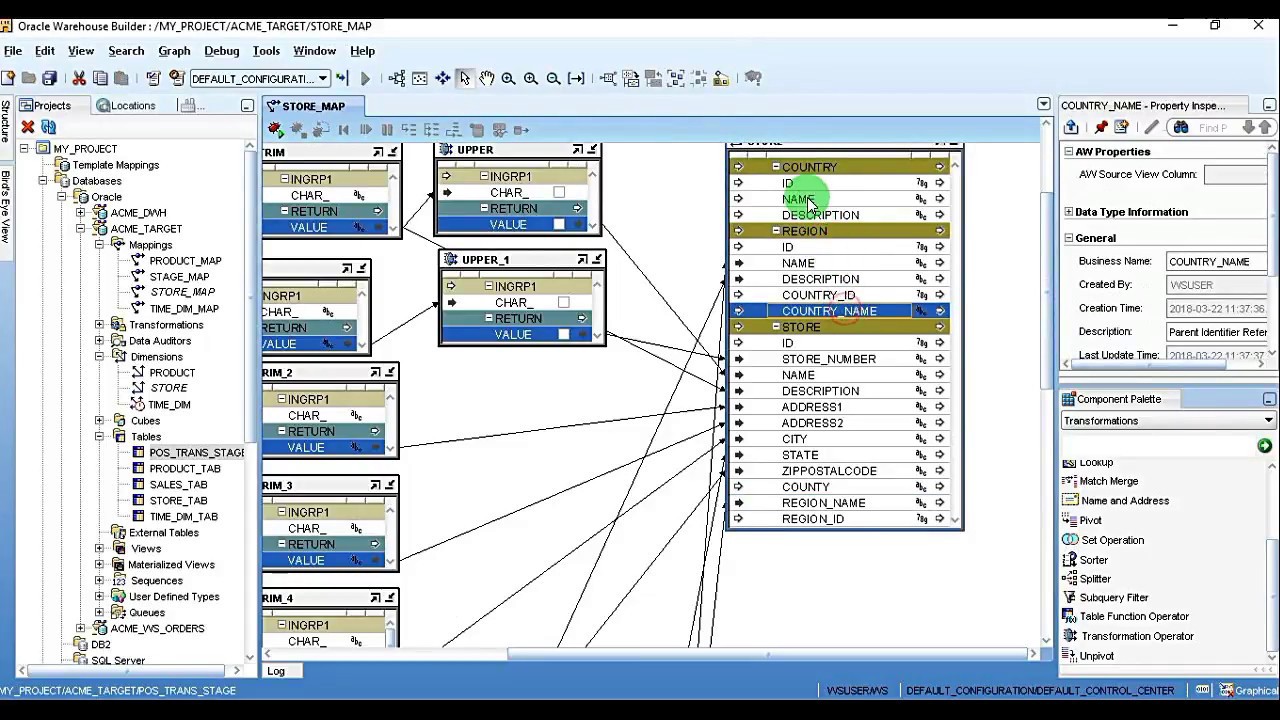Toggle the VALUE checkbox in UPPER operator

pyautogui.click(x=559, y=225)
